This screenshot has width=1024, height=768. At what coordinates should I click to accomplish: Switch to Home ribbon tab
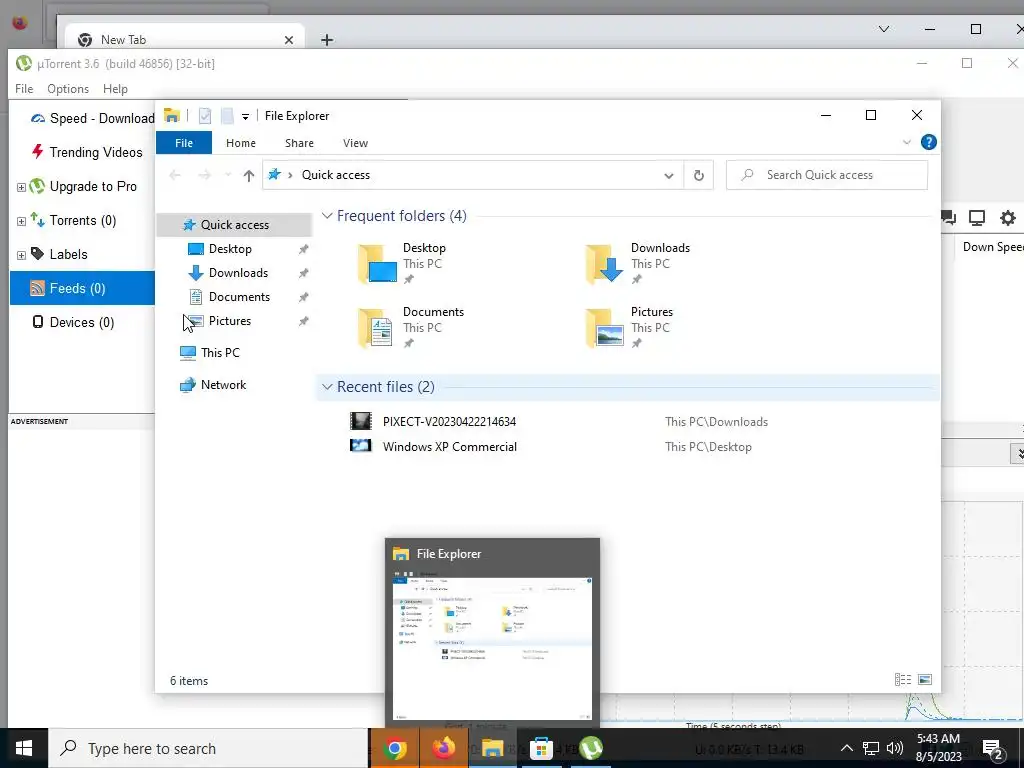(241, 143)
